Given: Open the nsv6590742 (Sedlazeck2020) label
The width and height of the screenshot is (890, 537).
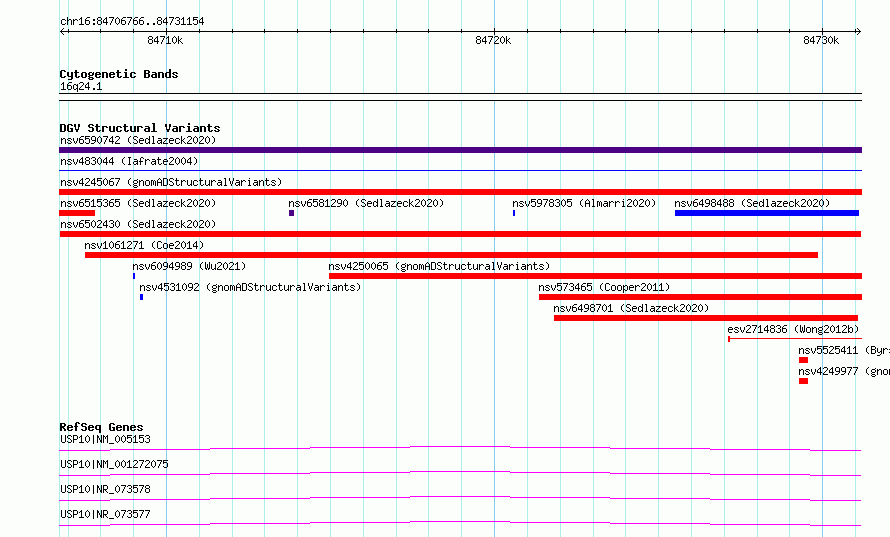Looking at the screenshot, I should tap(138, 140).
